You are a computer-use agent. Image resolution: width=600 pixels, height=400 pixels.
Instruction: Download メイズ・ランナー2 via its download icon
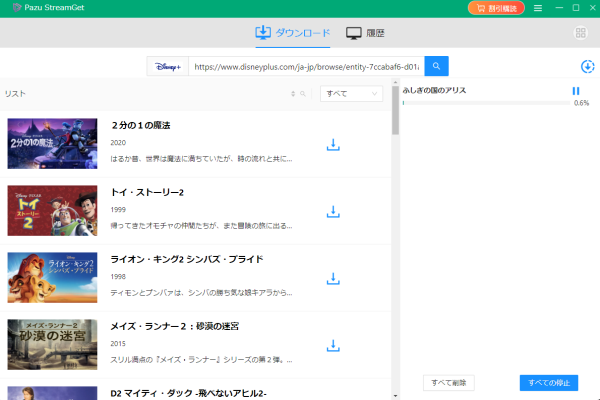(333, 346)
